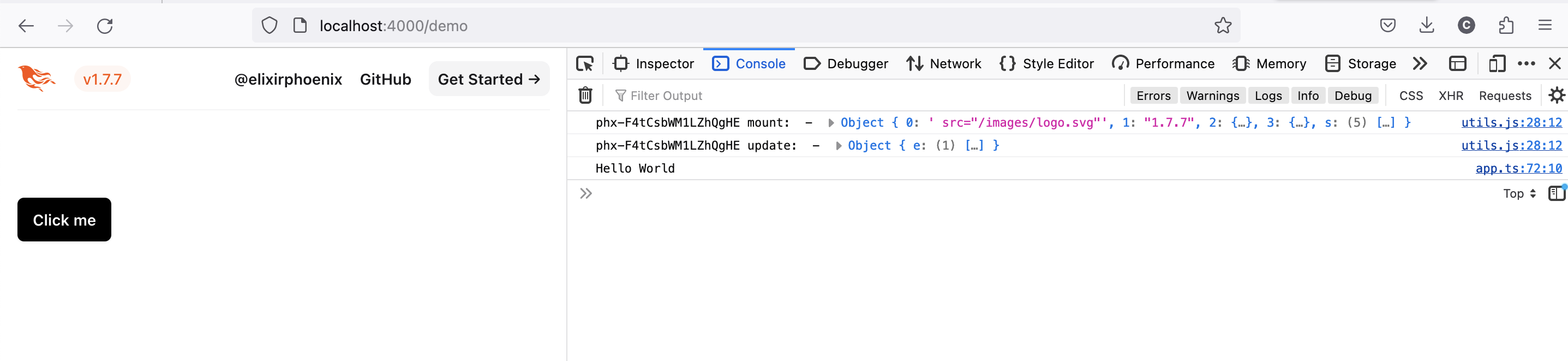Open the Firefox application hamburger menu

1545,26
